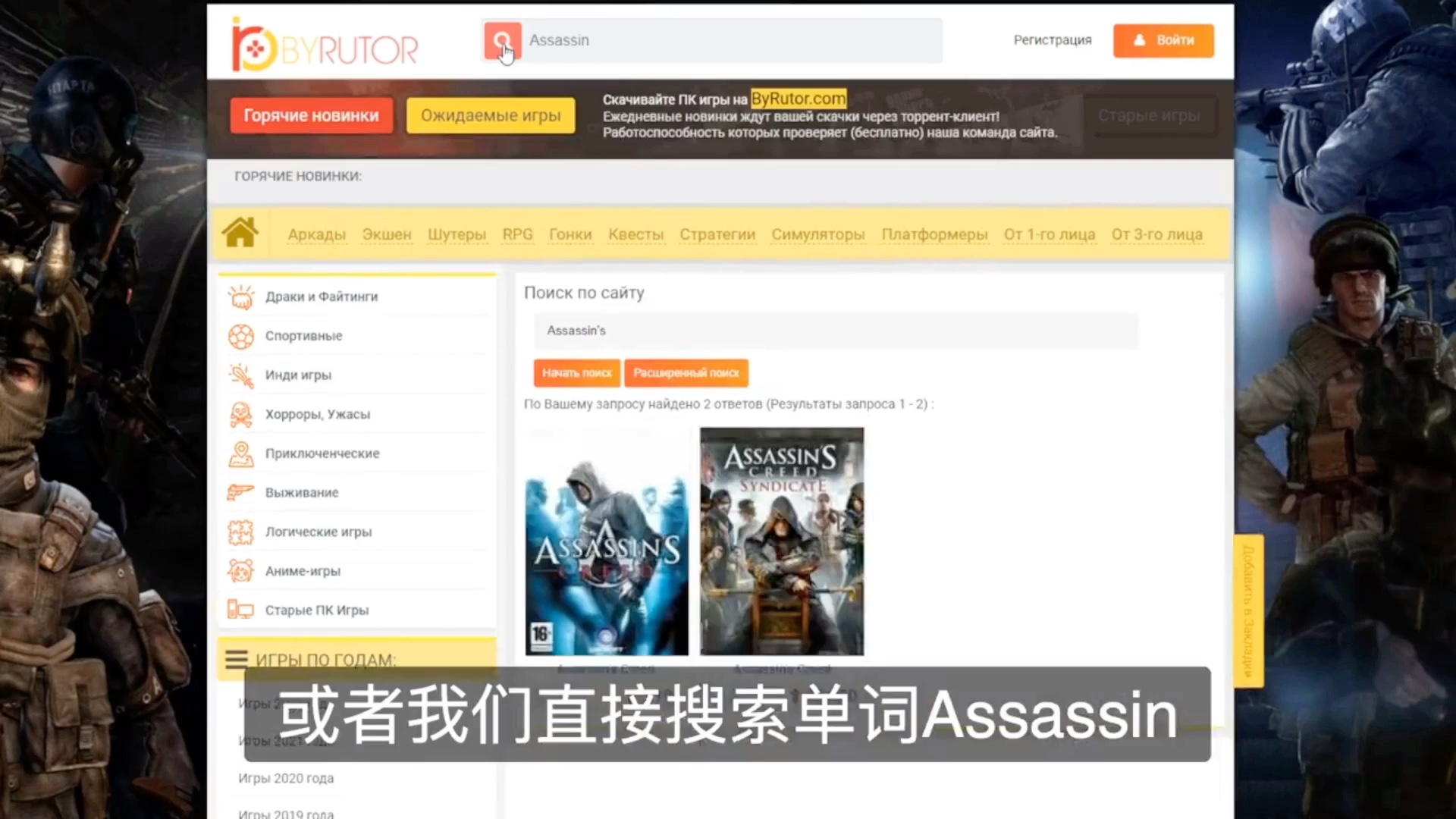Open Логические игры category link

318,532
